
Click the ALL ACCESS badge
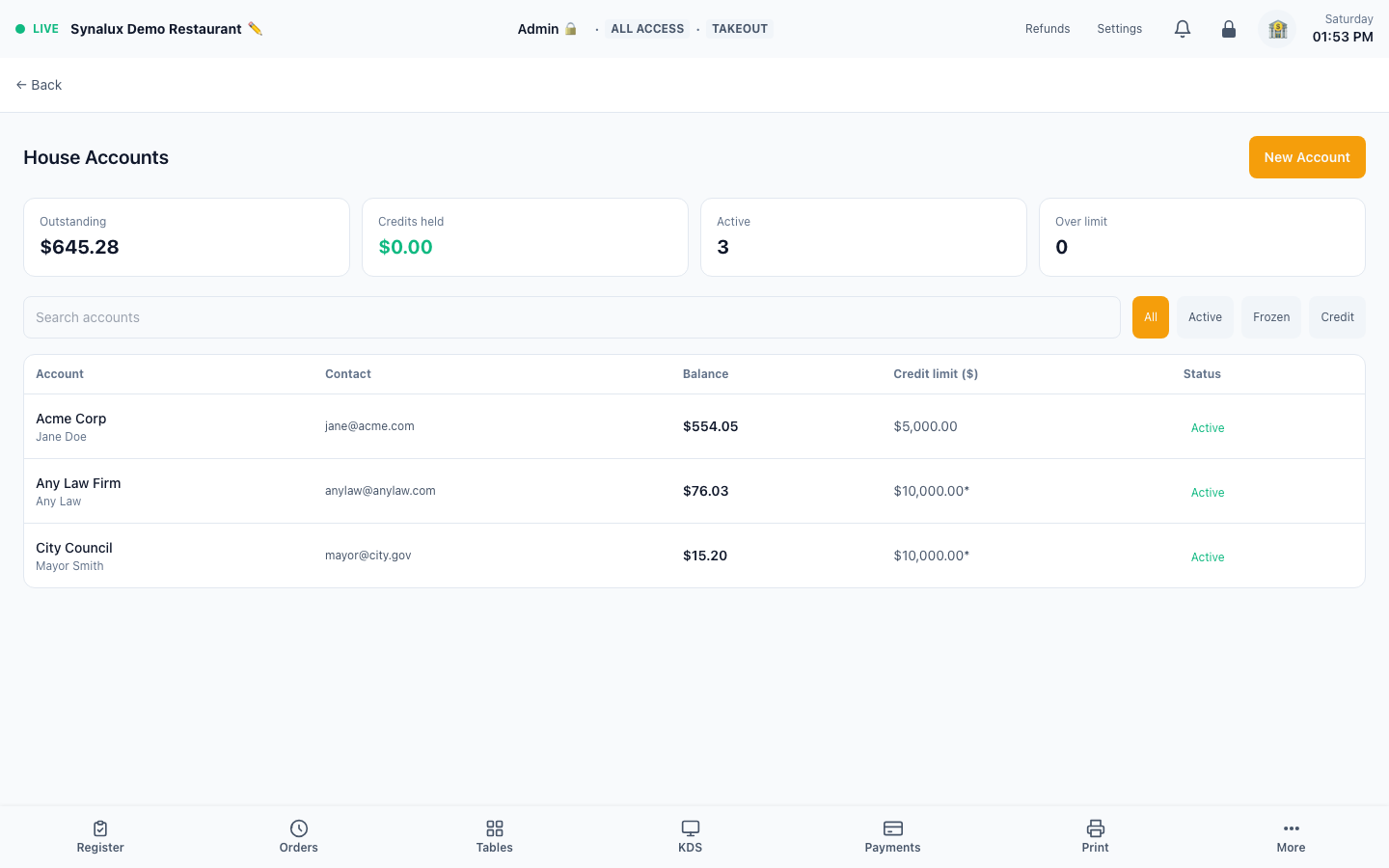(x=647, y=29)
